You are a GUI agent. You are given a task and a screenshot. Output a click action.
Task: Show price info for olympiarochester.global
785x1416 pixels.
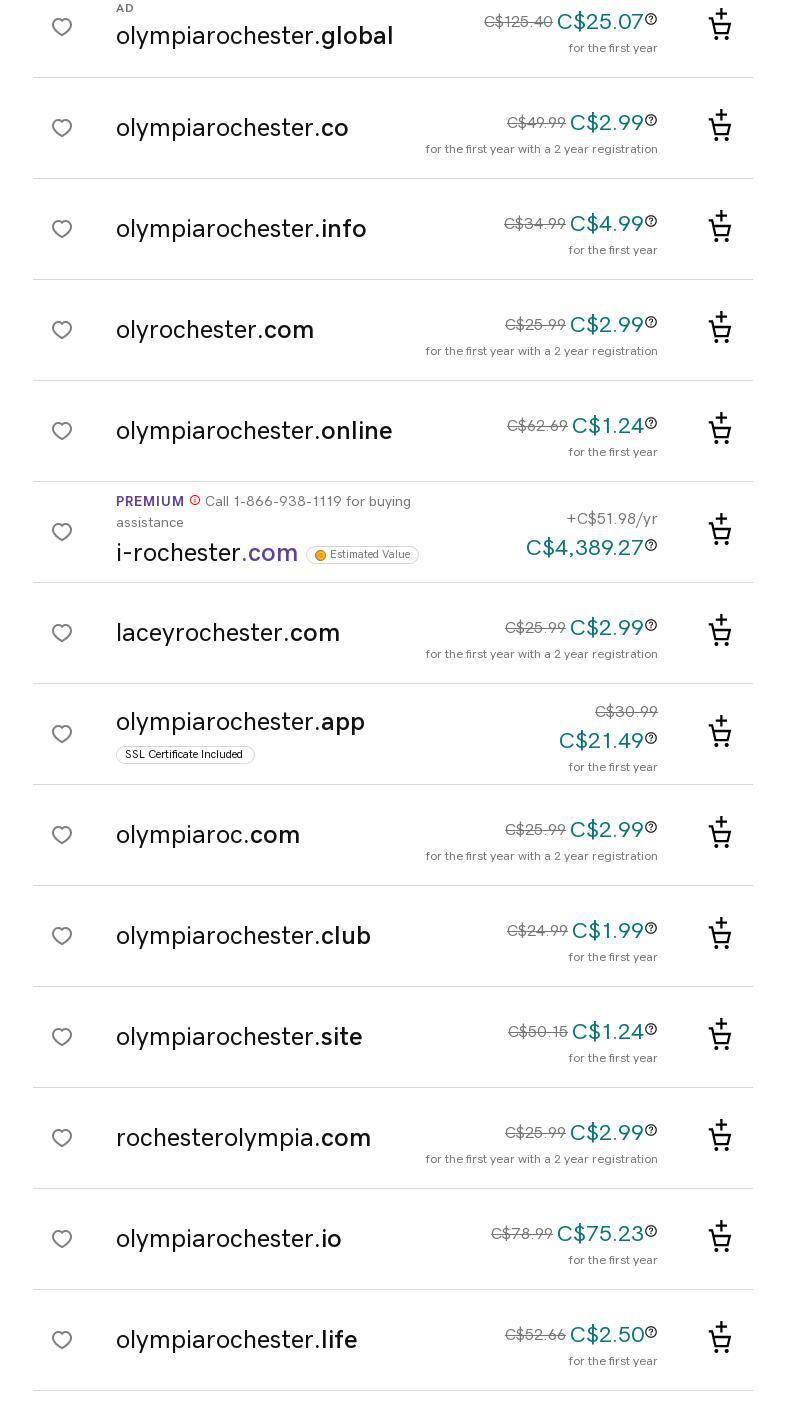click(651, 19)
